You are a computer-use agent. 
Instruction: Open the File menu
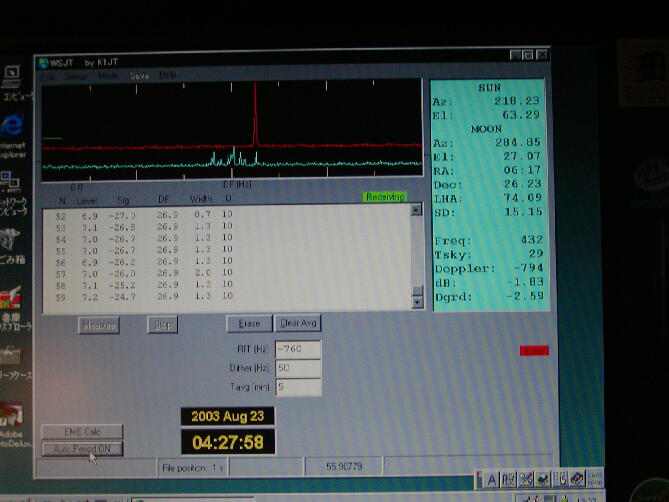click(x=46, y=75)
